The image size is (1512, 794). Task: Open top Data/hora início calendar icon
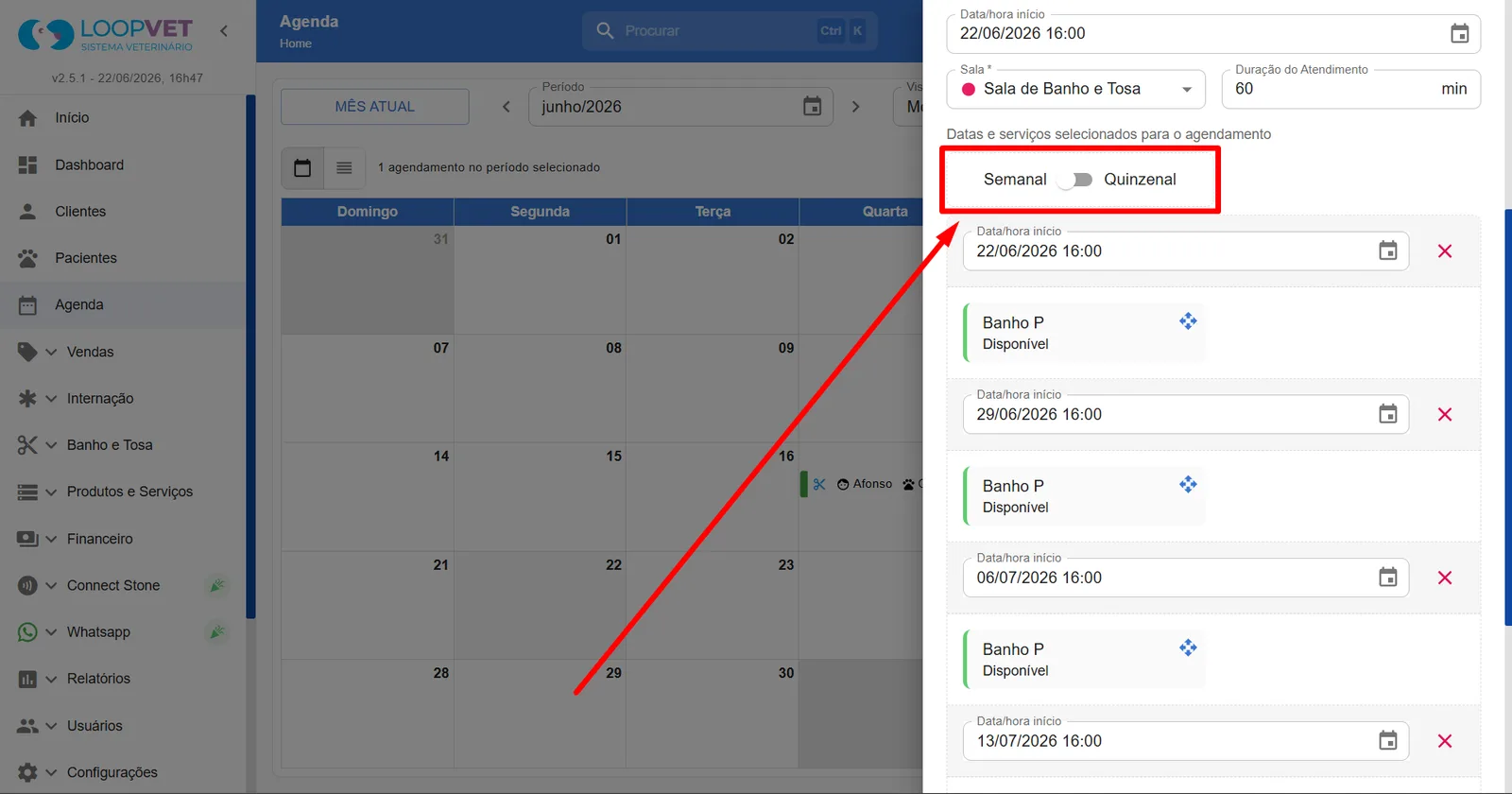[1459, 33]
